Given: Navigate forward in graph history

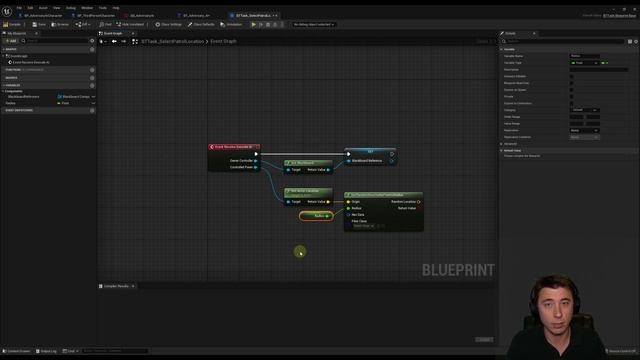Looking at the screenshot, I should pyautogui.click(x=124, y=41).
